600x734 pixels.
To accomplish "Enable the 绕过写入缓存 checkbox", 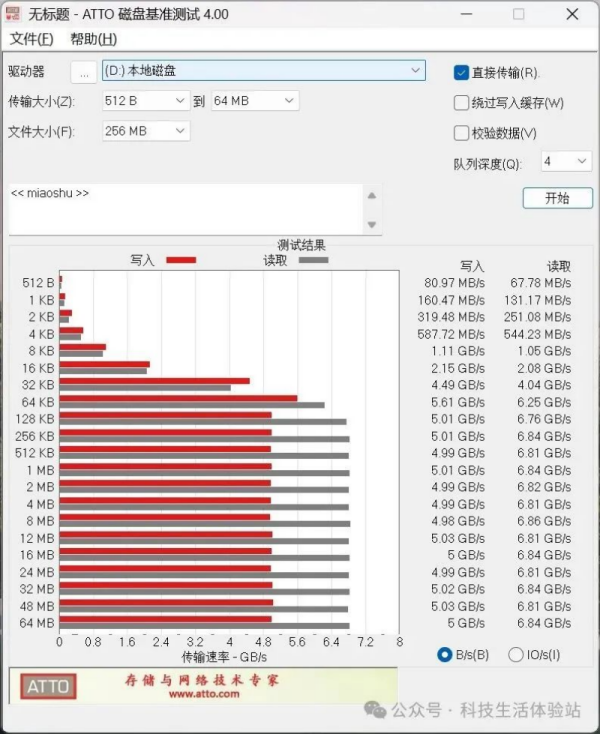I will [x=461, y=102].
